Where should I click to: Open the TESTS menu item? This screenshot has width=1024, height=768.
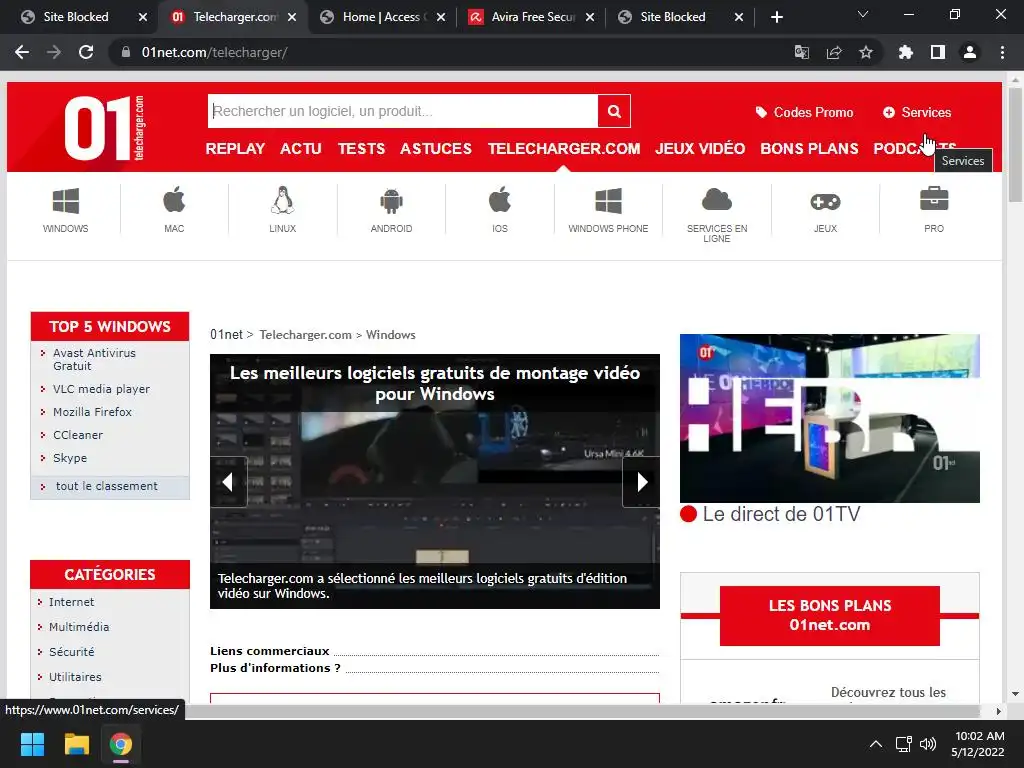[361, 149]
